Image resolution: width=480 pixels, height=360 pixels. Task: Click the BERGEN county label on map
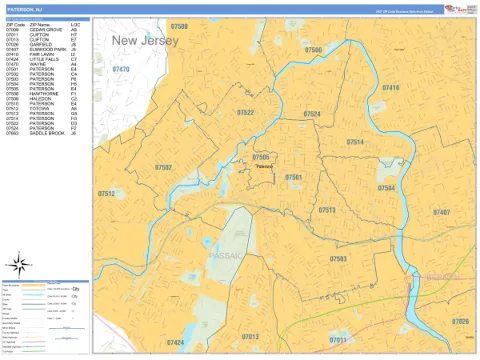tap(443, 277)
